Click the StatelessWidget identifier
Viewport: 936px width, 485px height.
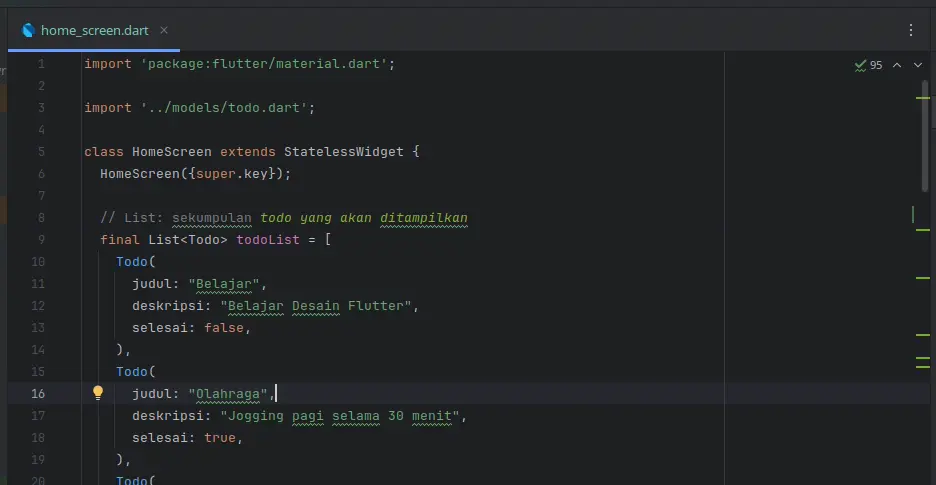point(344,152)
